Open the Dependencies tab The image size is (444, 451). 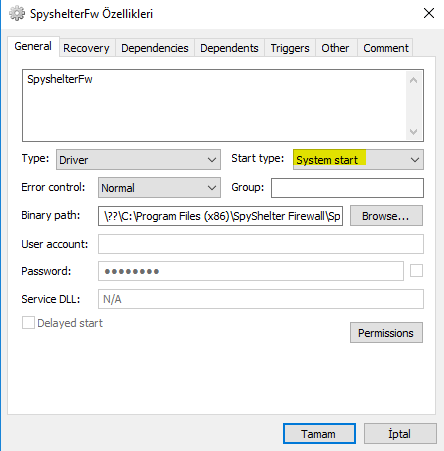pyautogui.click(x=155, y=48)
